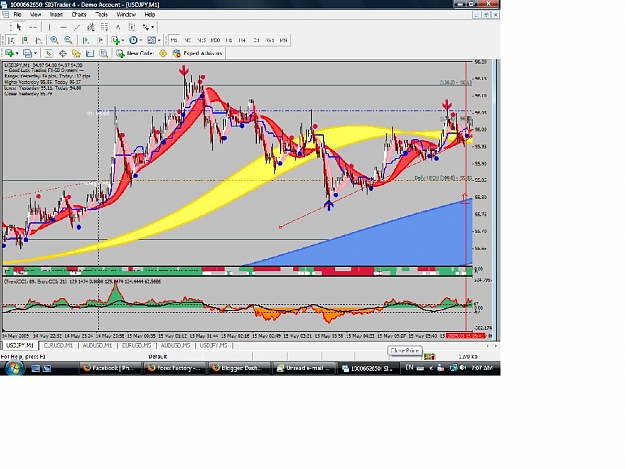Open the MetaEditor diamond icon
The width and height of the screenshot is (625, 469).
[x=163, y=53]
